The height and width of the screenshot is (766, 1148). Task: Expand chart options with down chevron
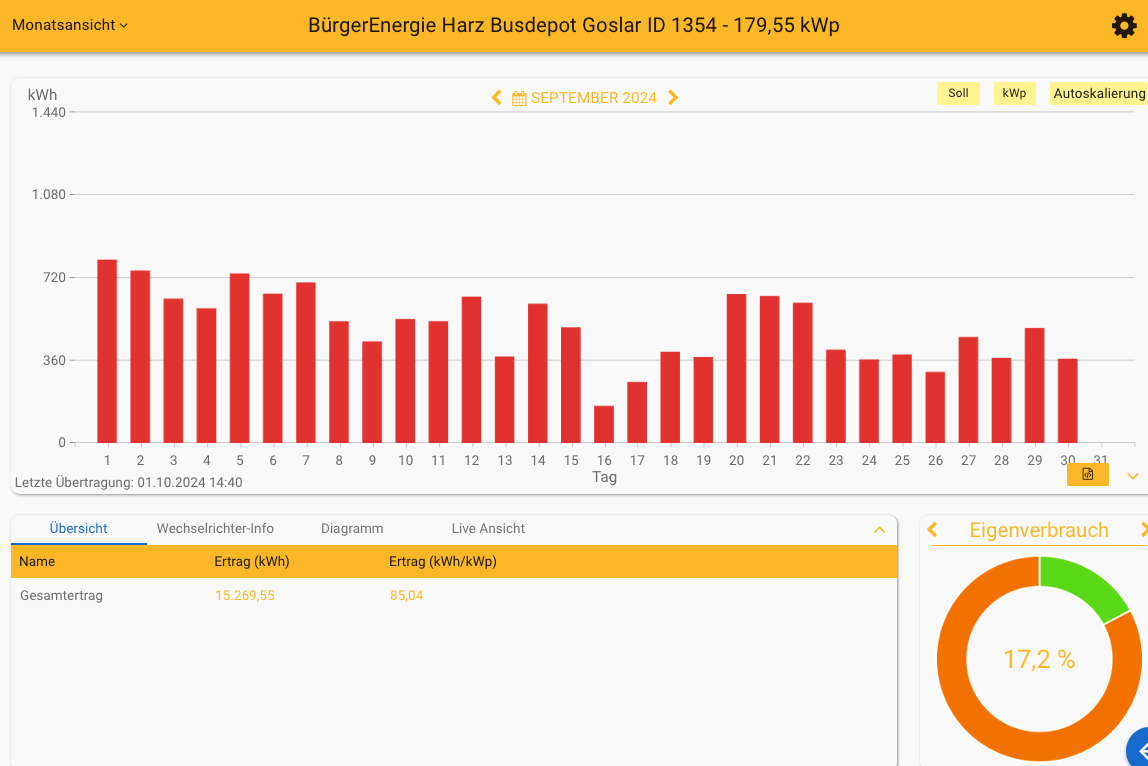pyautogui.click(x=1132, y=476)
